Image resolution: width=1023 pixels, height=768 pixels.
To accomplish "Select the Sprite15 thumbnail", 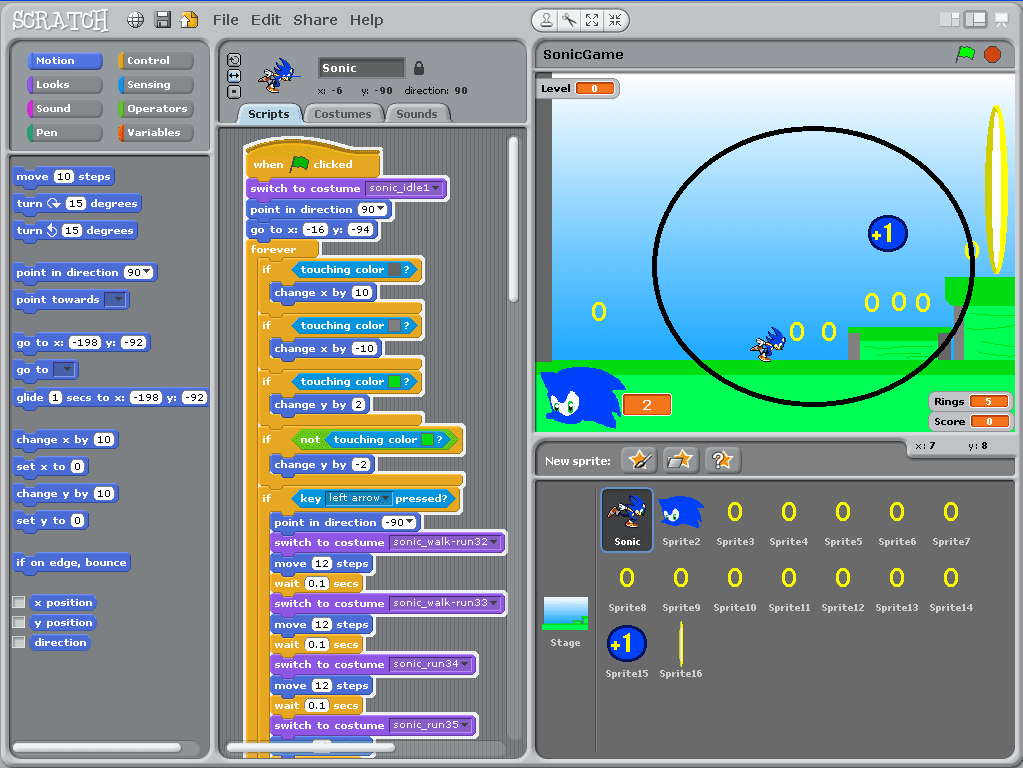I will [x=627, y=645].
